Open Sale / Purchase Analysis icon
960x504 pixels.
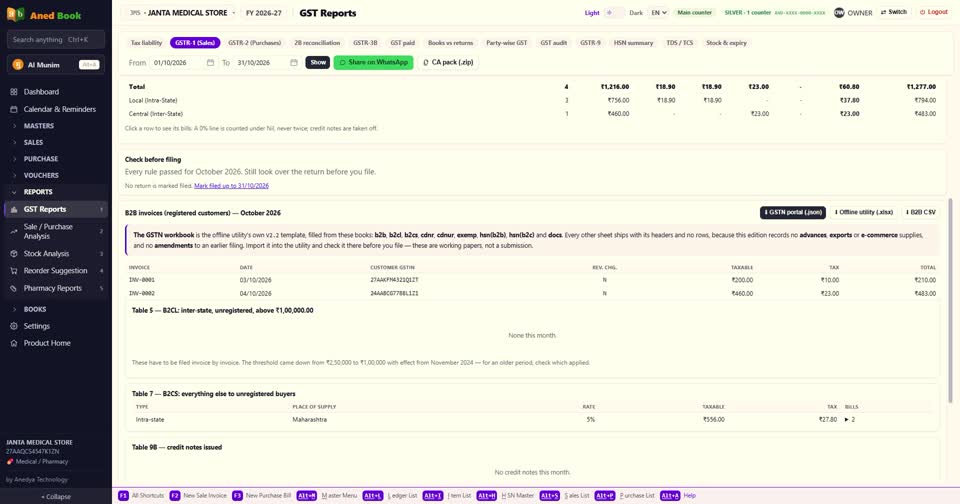click(x=13, y=231)
